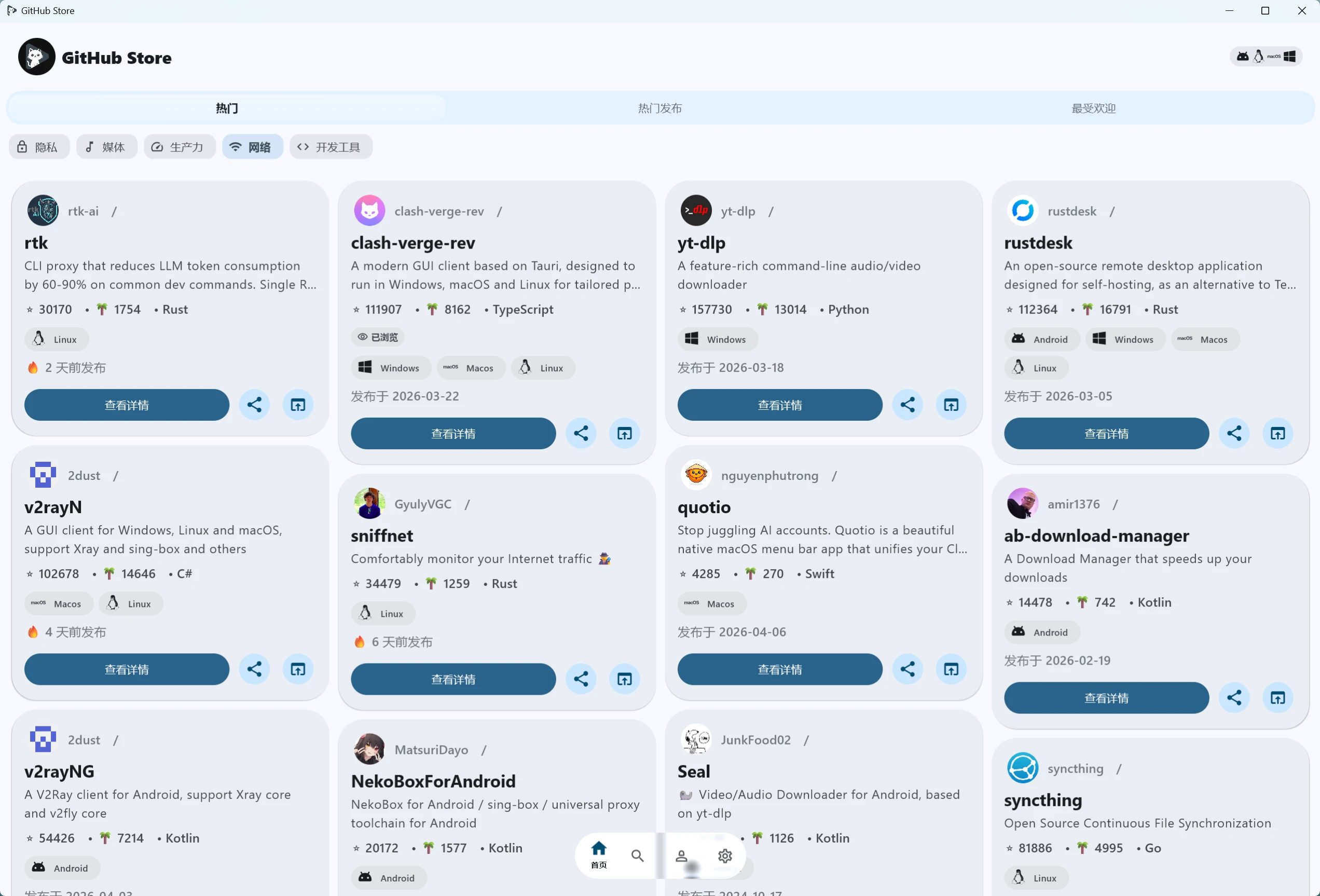Select the Android platform filter at top right

pyautogui.click(x=1243, y=57)
